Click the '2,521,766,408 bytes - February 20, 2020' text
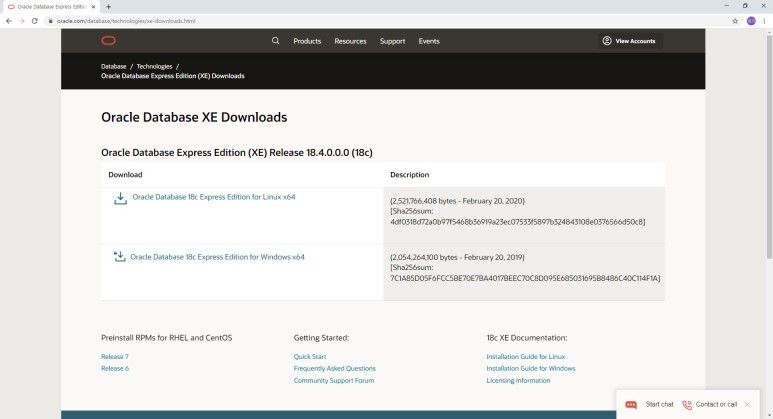Image resolution: width=773 pixels, height=419 pixels. pos(457,201)
